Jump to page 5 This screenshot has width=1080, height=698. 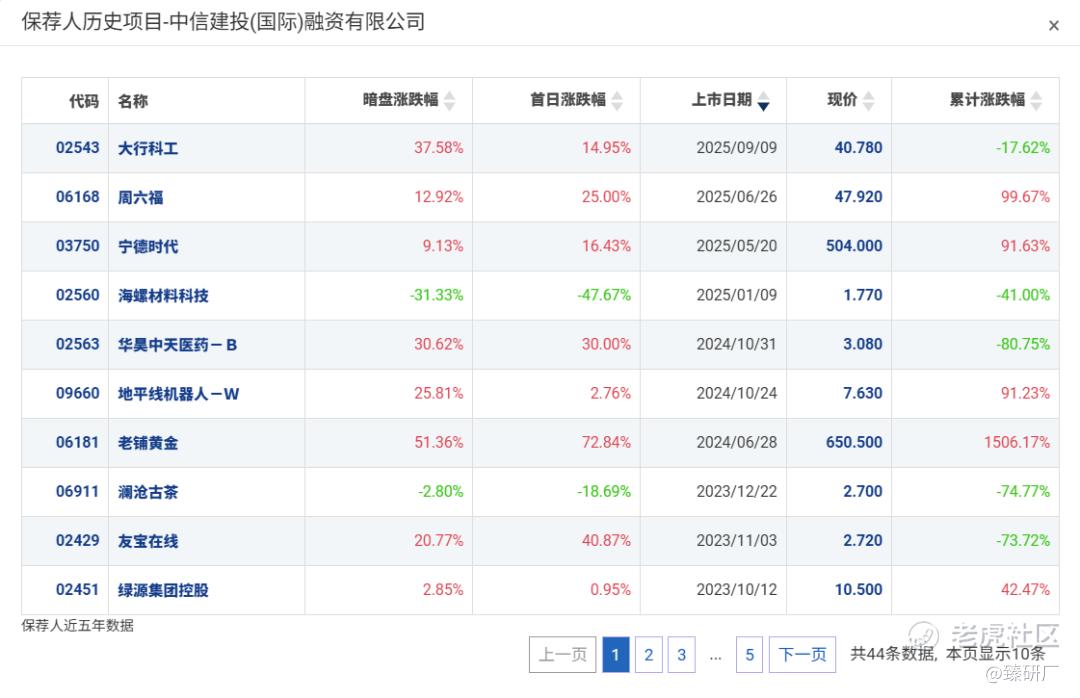[749, 655]
